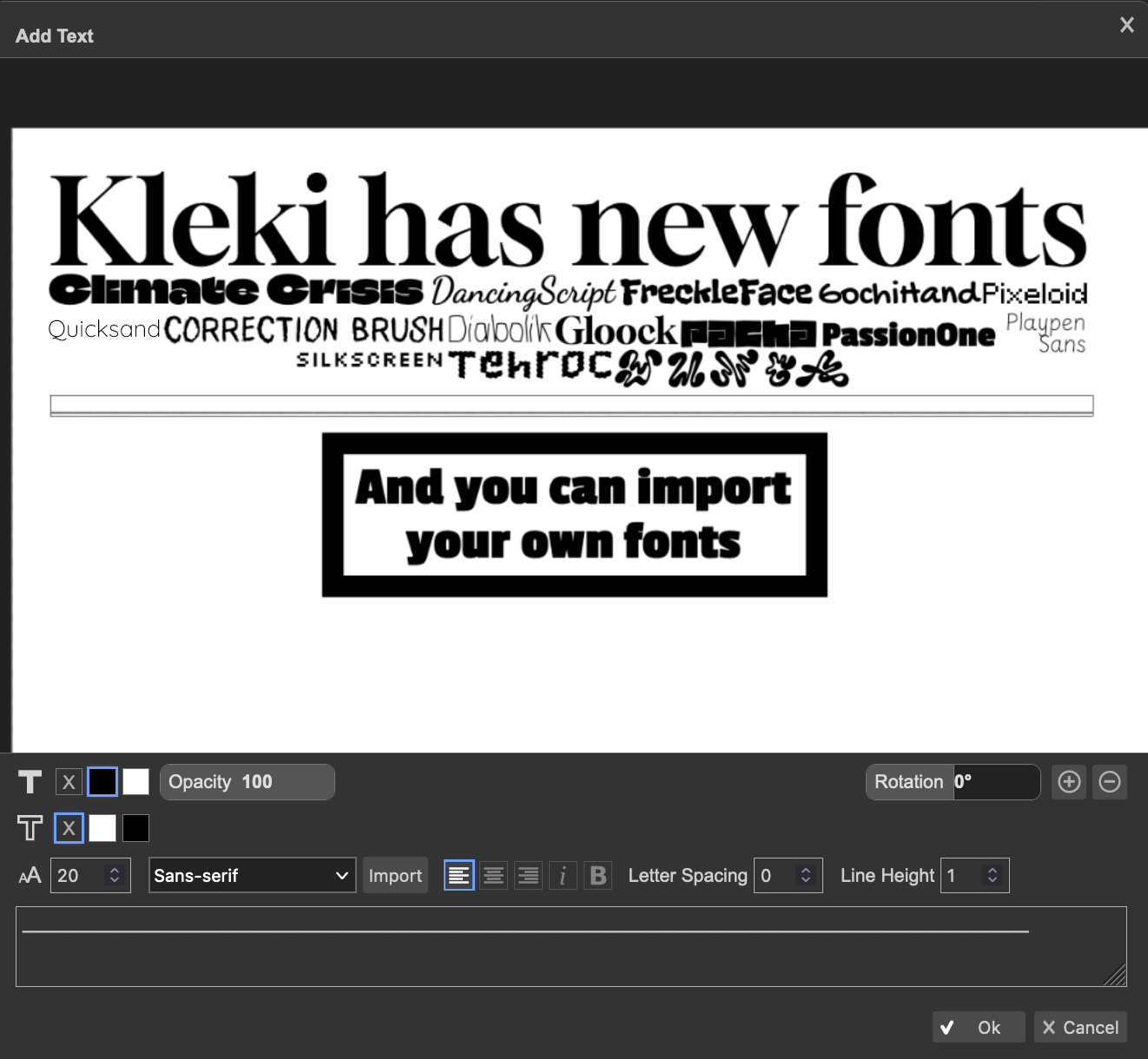This screenshot has width=1148, height=1059.
Task: Click the text area resize handle
Action: [1116, 976]
